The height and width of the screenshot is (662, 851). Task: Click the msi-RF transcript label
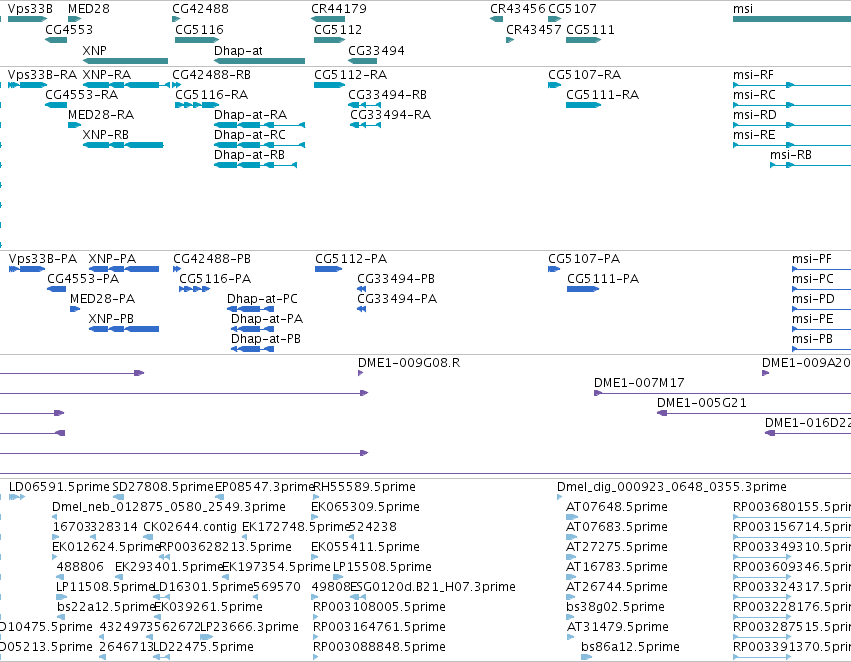pos(753,74)
